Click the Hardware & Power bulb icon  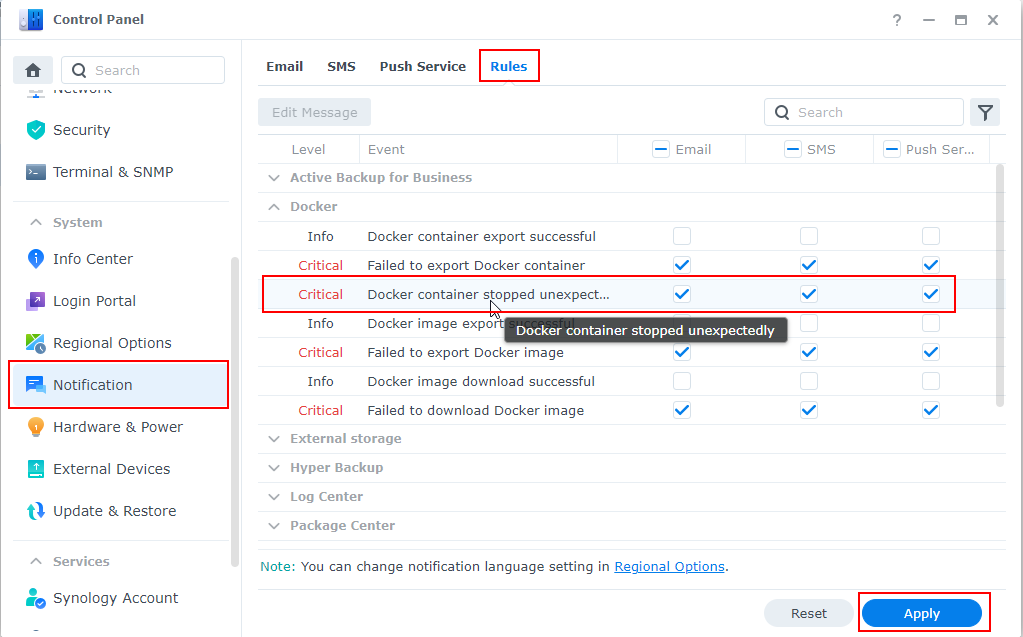pos(36,427)
